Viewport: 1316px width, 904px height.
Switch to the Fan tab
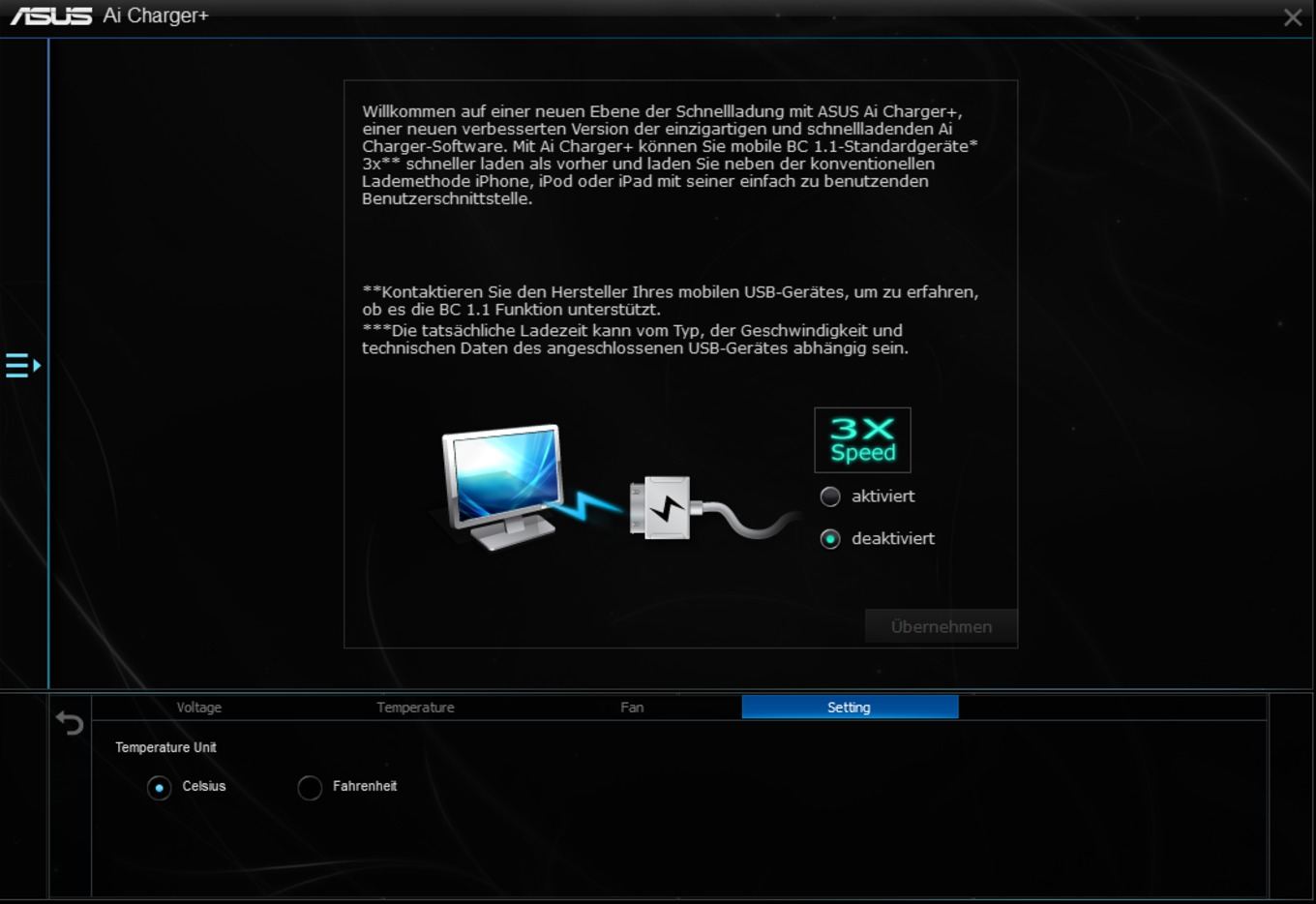(x=632, y=708)
